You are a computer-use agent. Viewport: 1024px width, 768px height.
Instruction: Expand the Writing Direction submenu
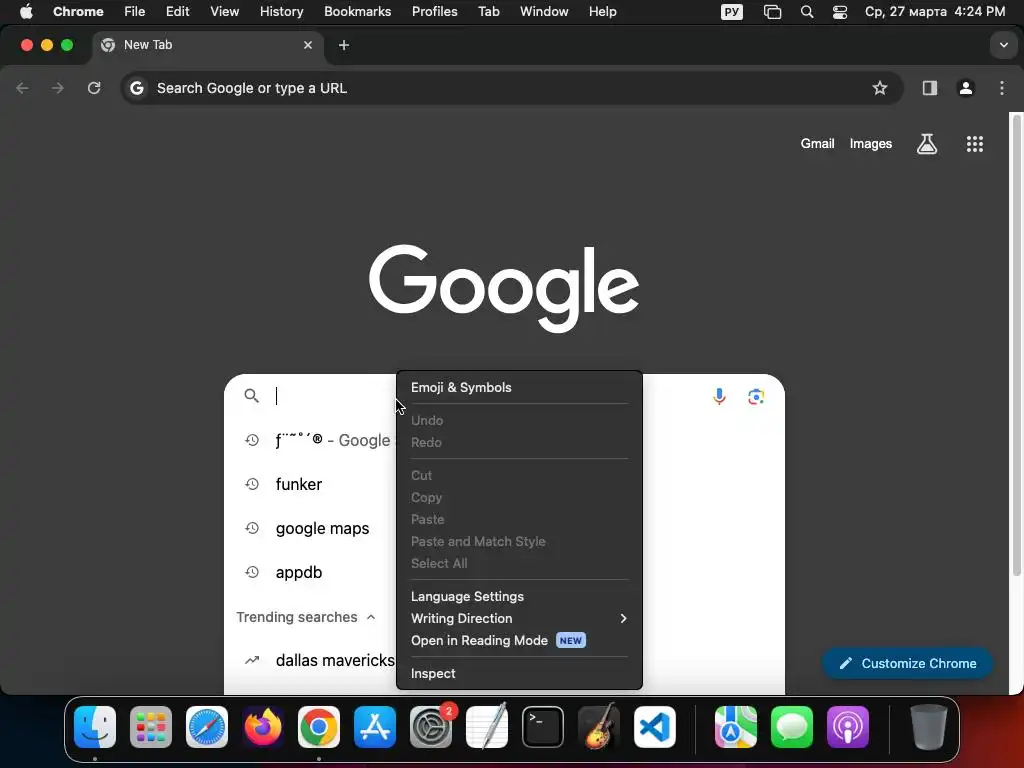point(519,618)
